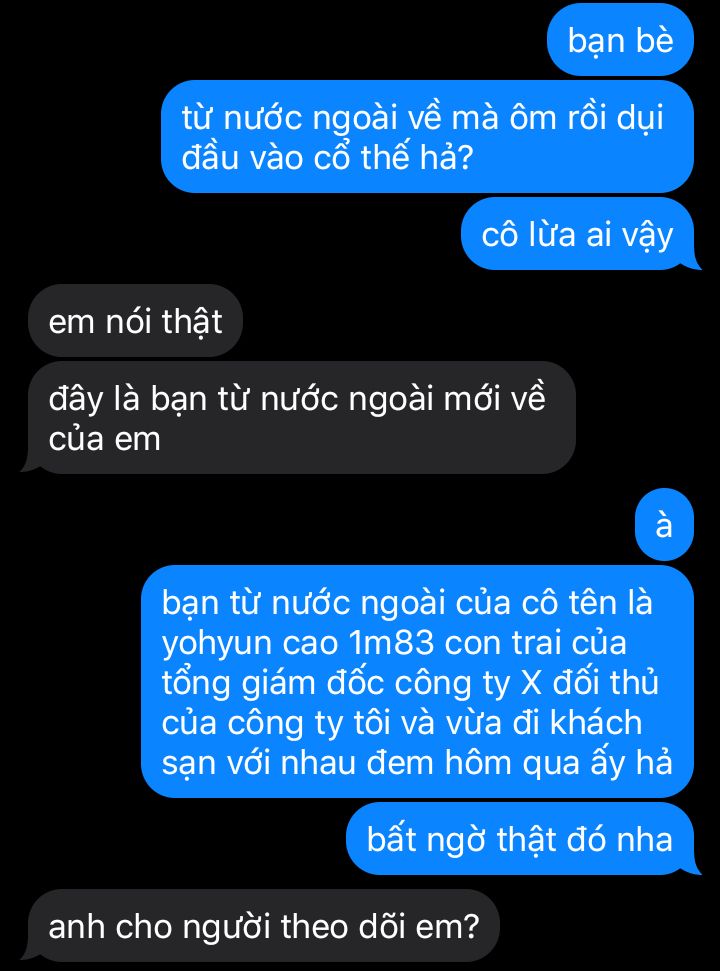Click the words "khách sạn" in the long bubble

click(x=402, y=742)
